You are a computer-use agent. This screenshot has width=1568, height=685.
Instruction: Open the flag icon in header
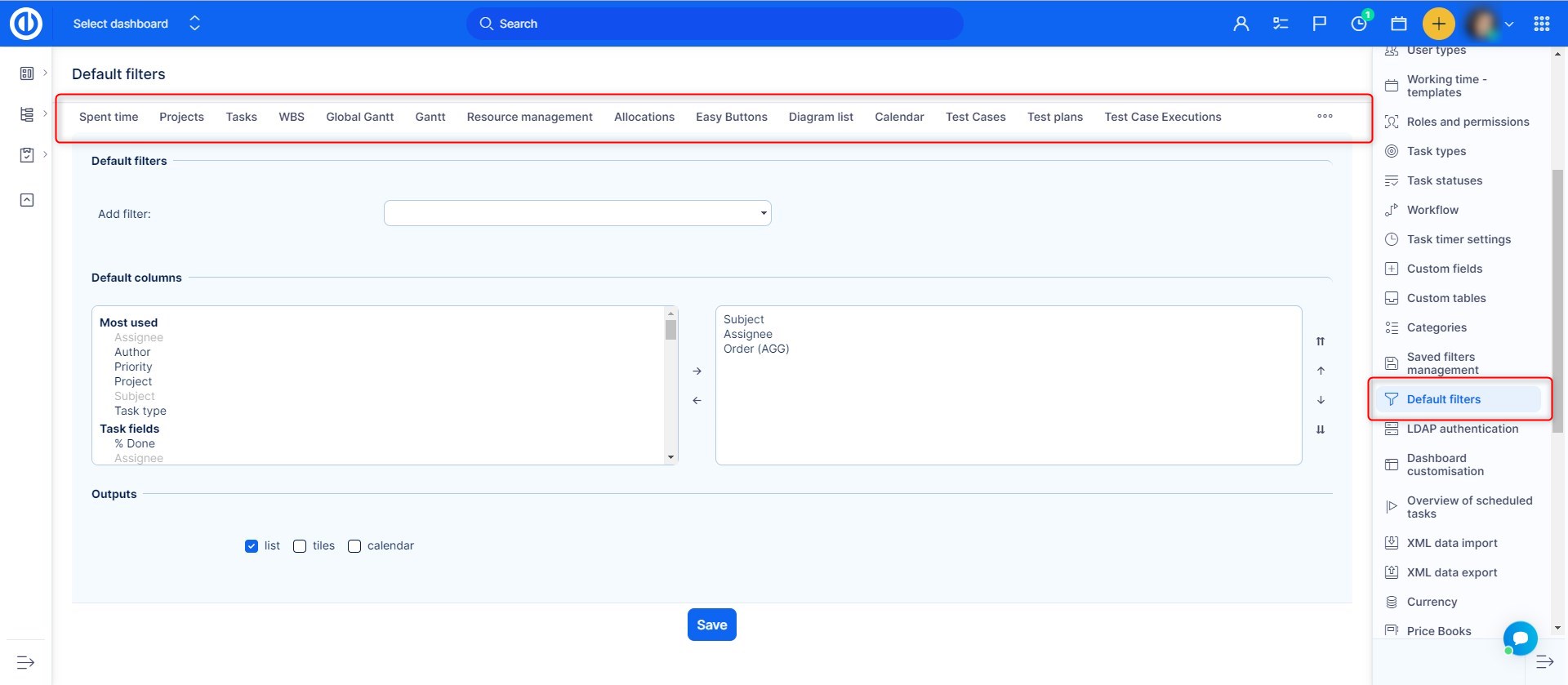coord(1319,24)
